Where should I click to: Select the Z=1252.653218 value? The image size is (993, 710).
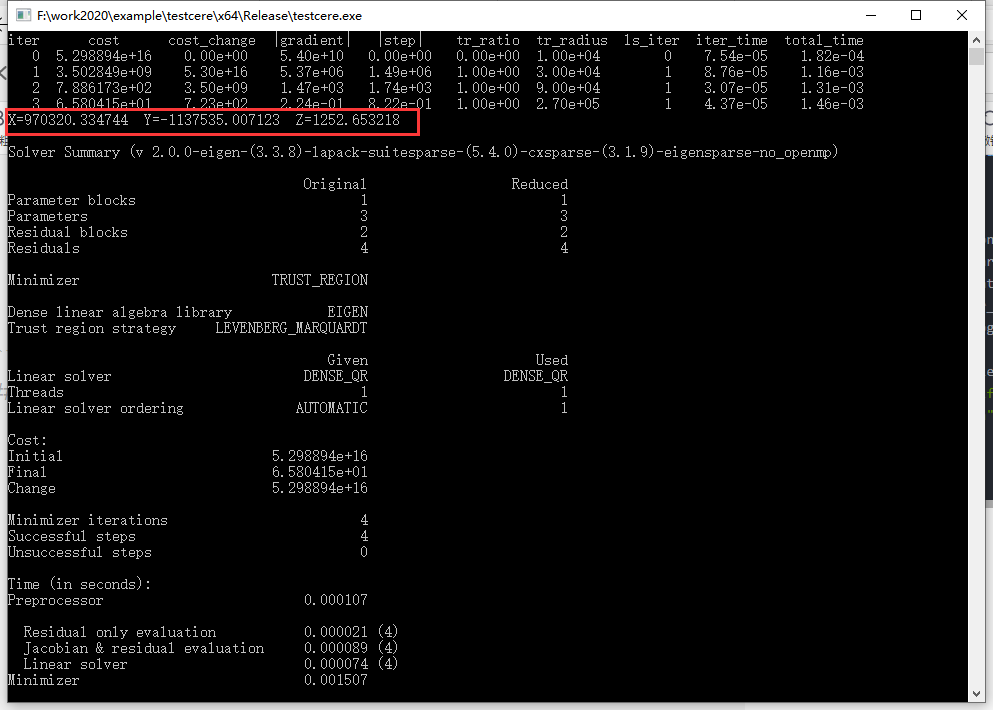348,120
